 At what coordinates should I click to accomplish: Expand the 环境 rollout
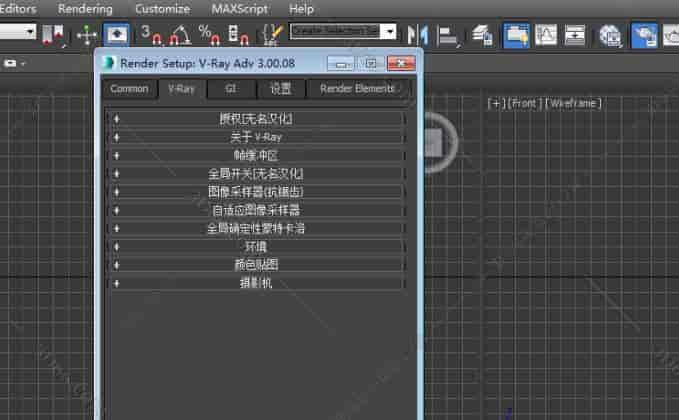click(x=255, y=246)
